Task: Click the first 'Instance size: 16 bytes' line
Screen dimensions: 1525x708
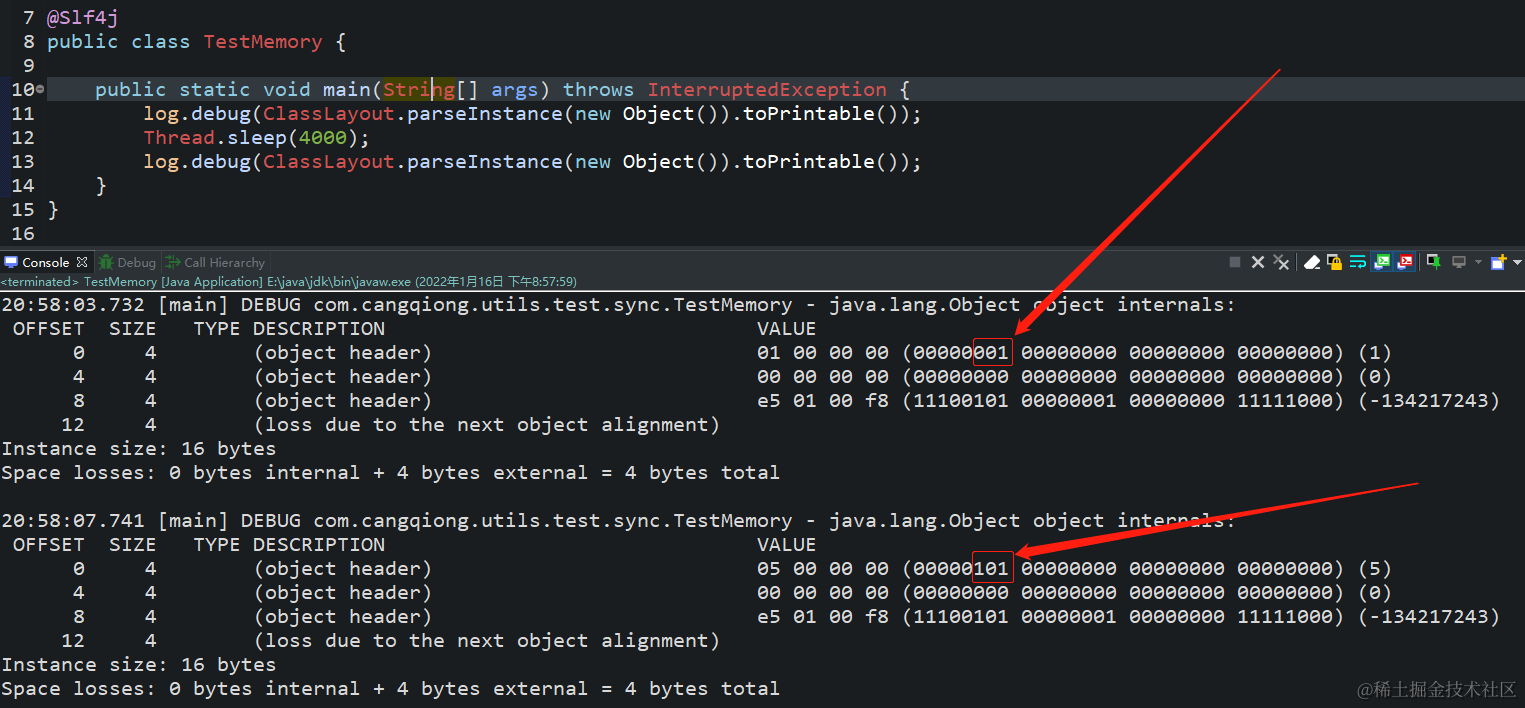Action: (139, 449)
